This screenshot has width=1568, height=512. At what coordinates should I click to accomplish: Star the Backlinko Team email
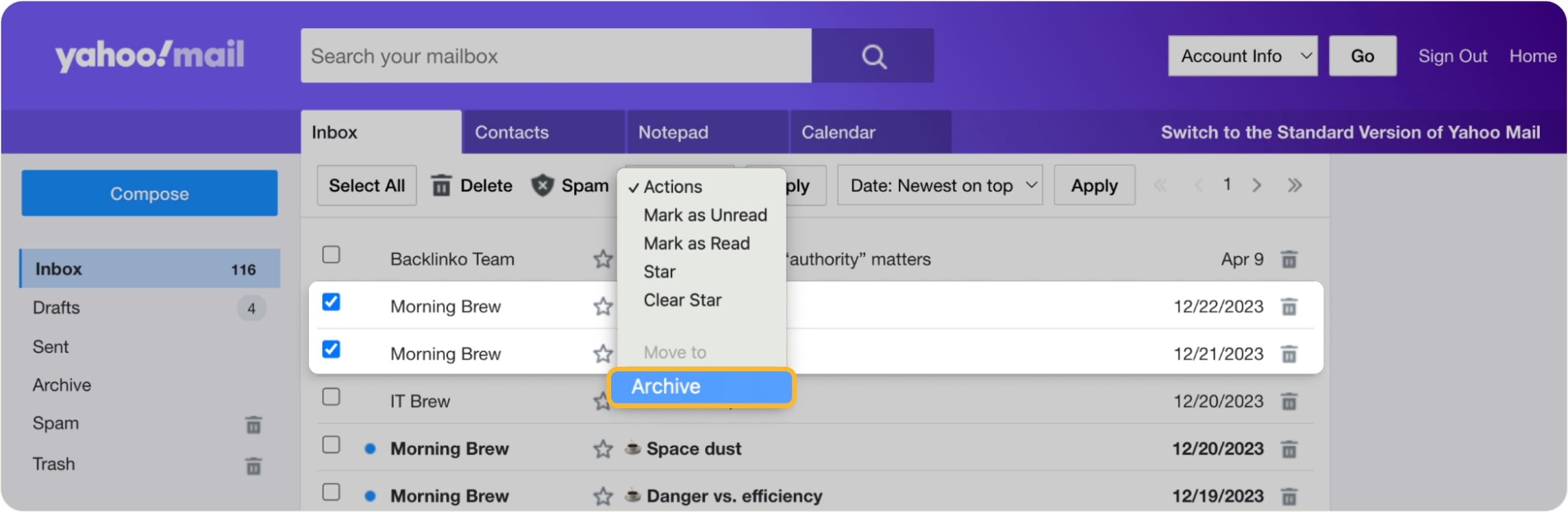[x=602, y=259]
